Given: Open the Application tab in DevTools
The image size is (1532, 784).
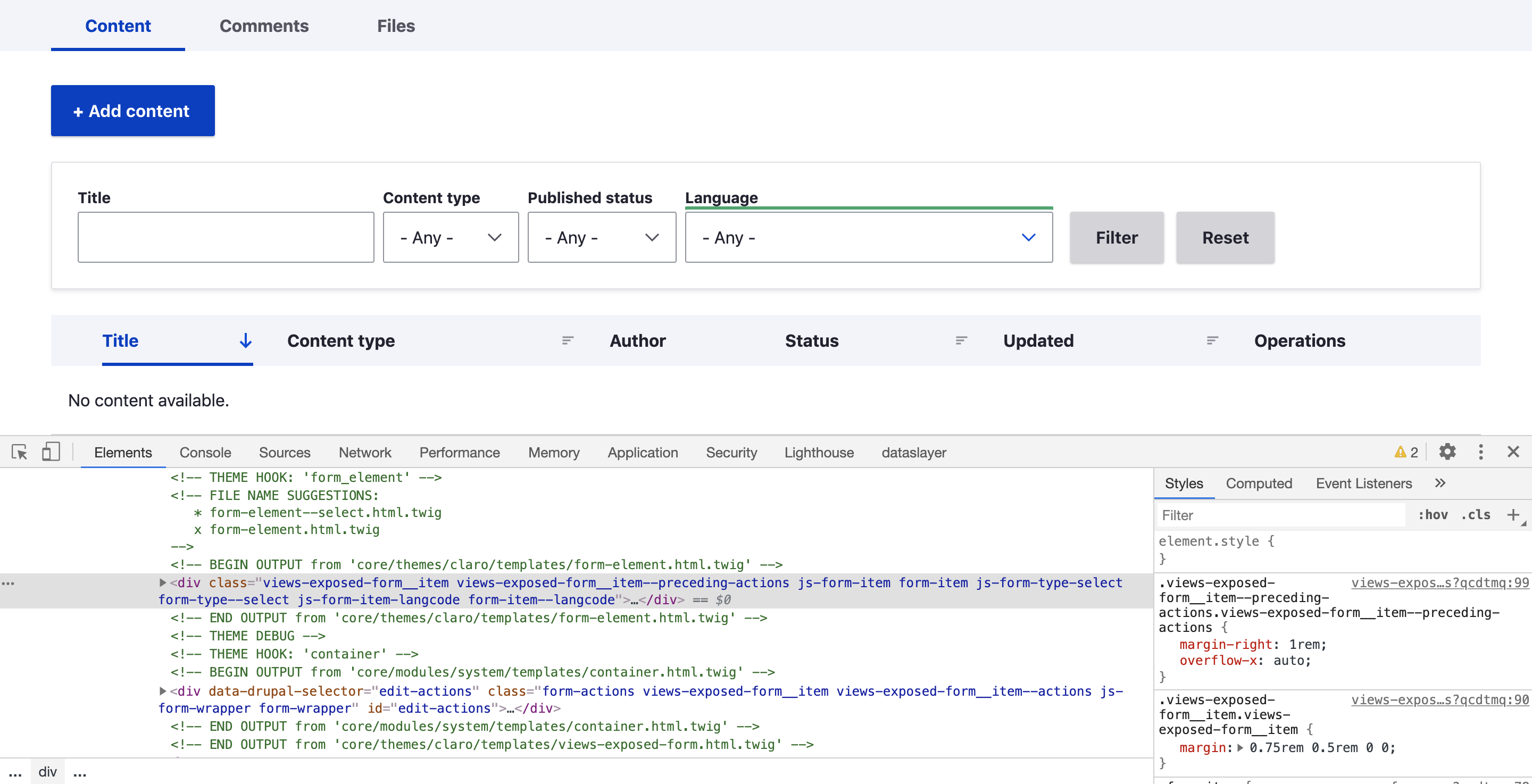Looking at the screenshot, I should (x=643, y=453).
